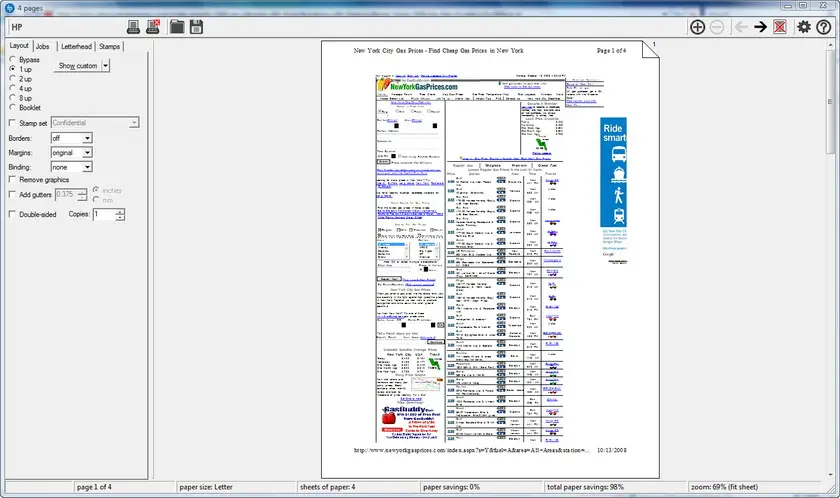Switch to the Layout tab
Image resolution: width=840 pixels, height=498 pixels.
[x=19, y=46]
